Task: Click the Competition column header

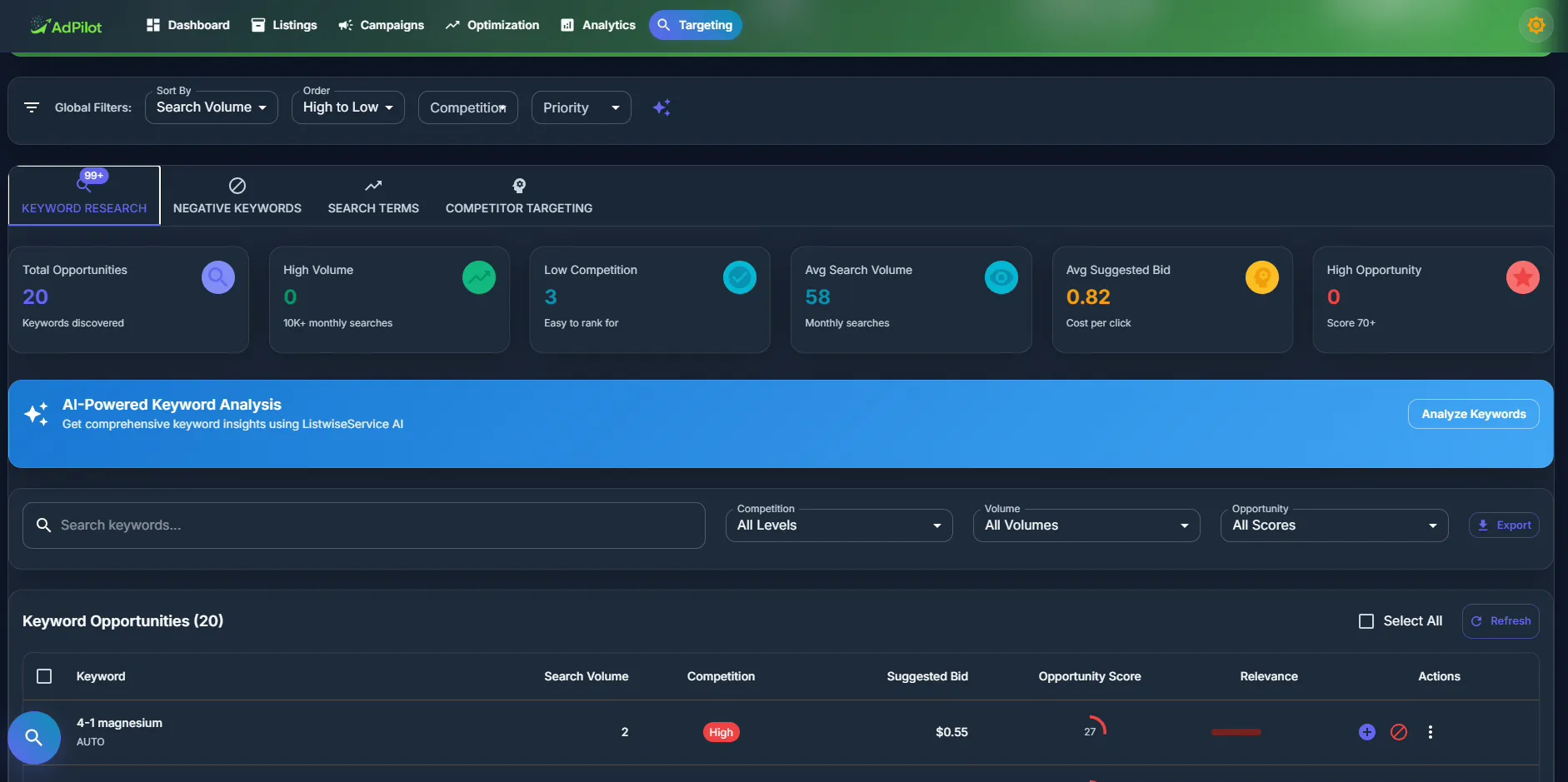Action: coord(721,676)
